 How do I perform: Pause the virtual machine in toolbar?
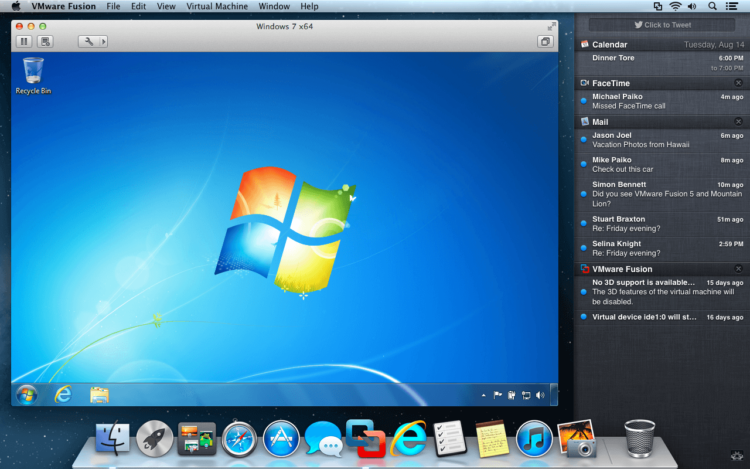click(x=25, y=42)
